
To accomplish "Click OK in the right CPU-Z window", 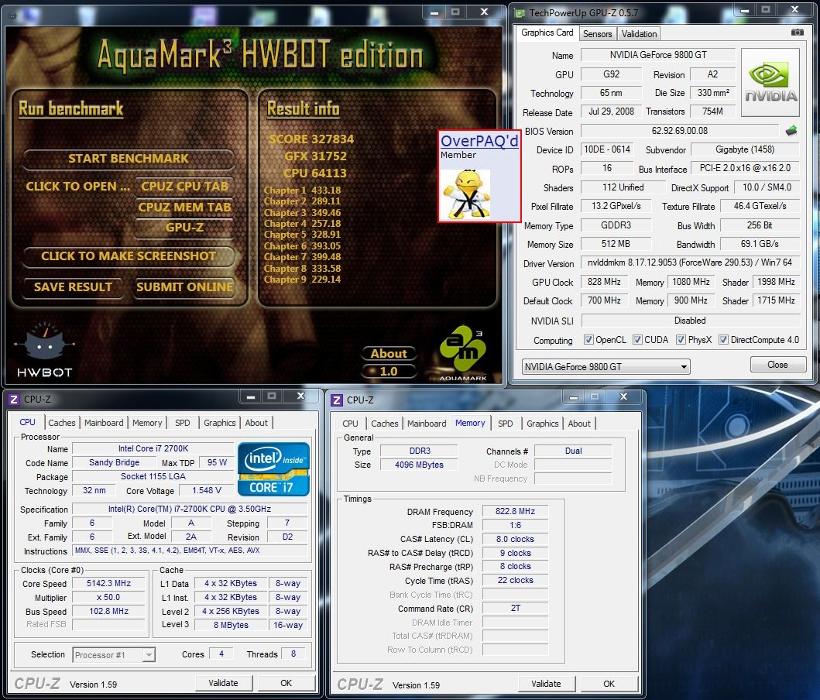I will pos(609,684).
